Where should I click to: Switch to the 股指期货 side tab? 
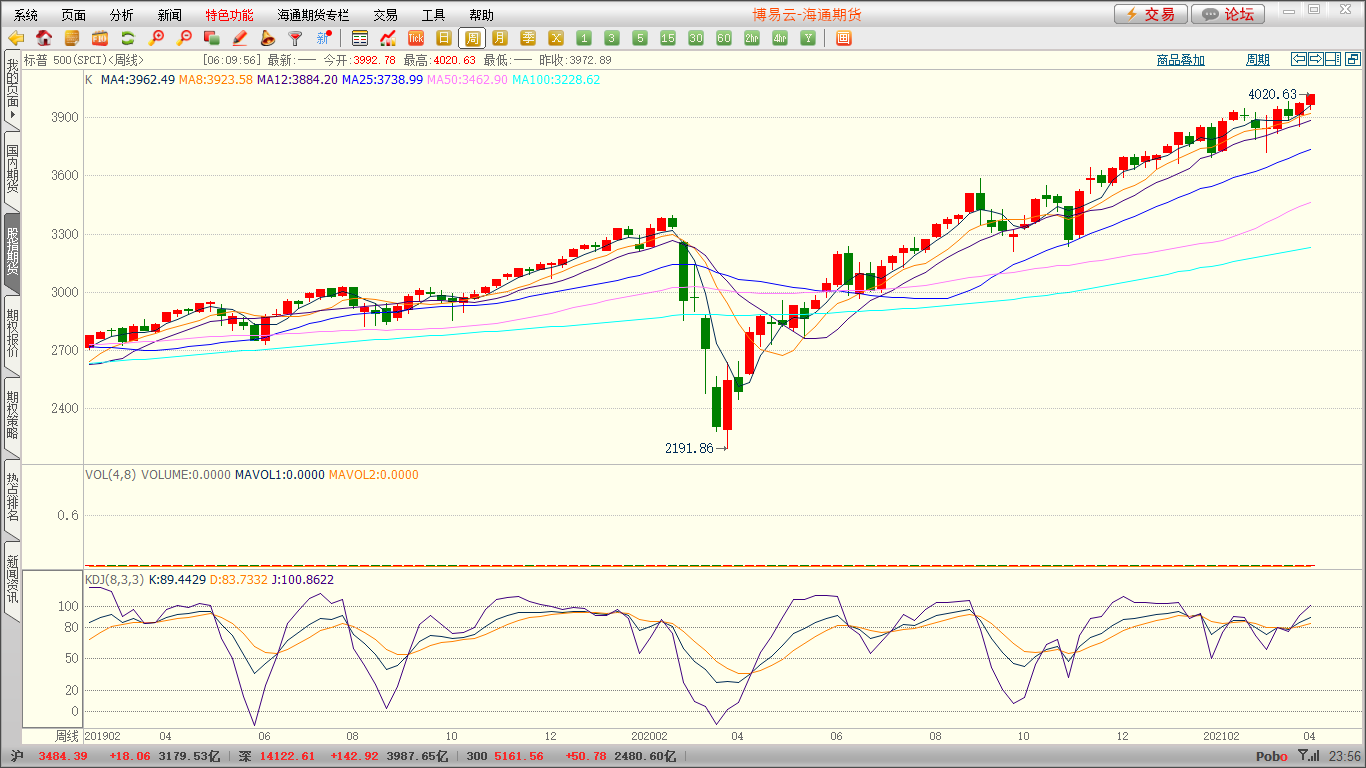click(12, 251)
